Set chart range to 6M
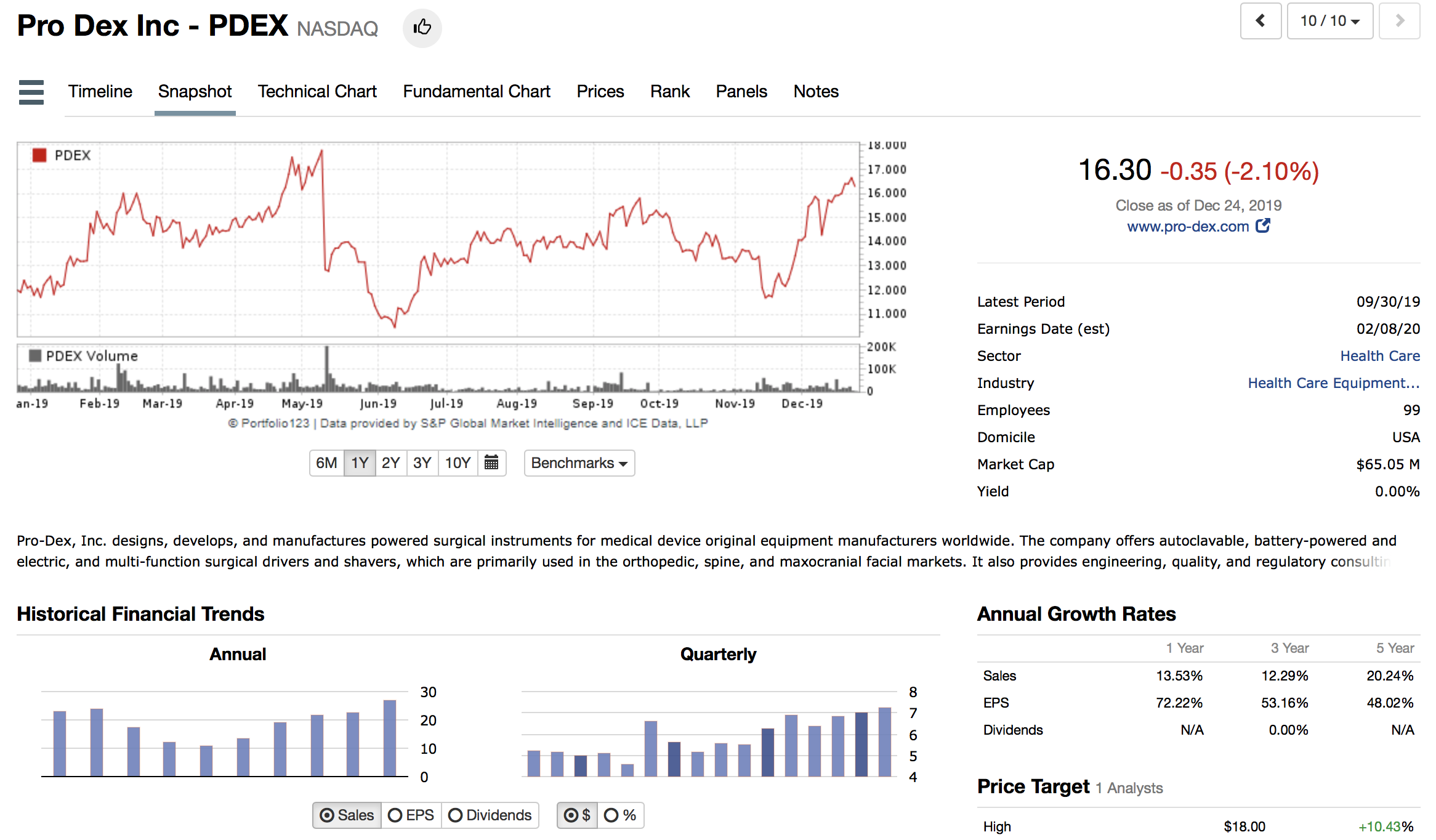This screenshot has height=840, width=1436. pos(326,463)
